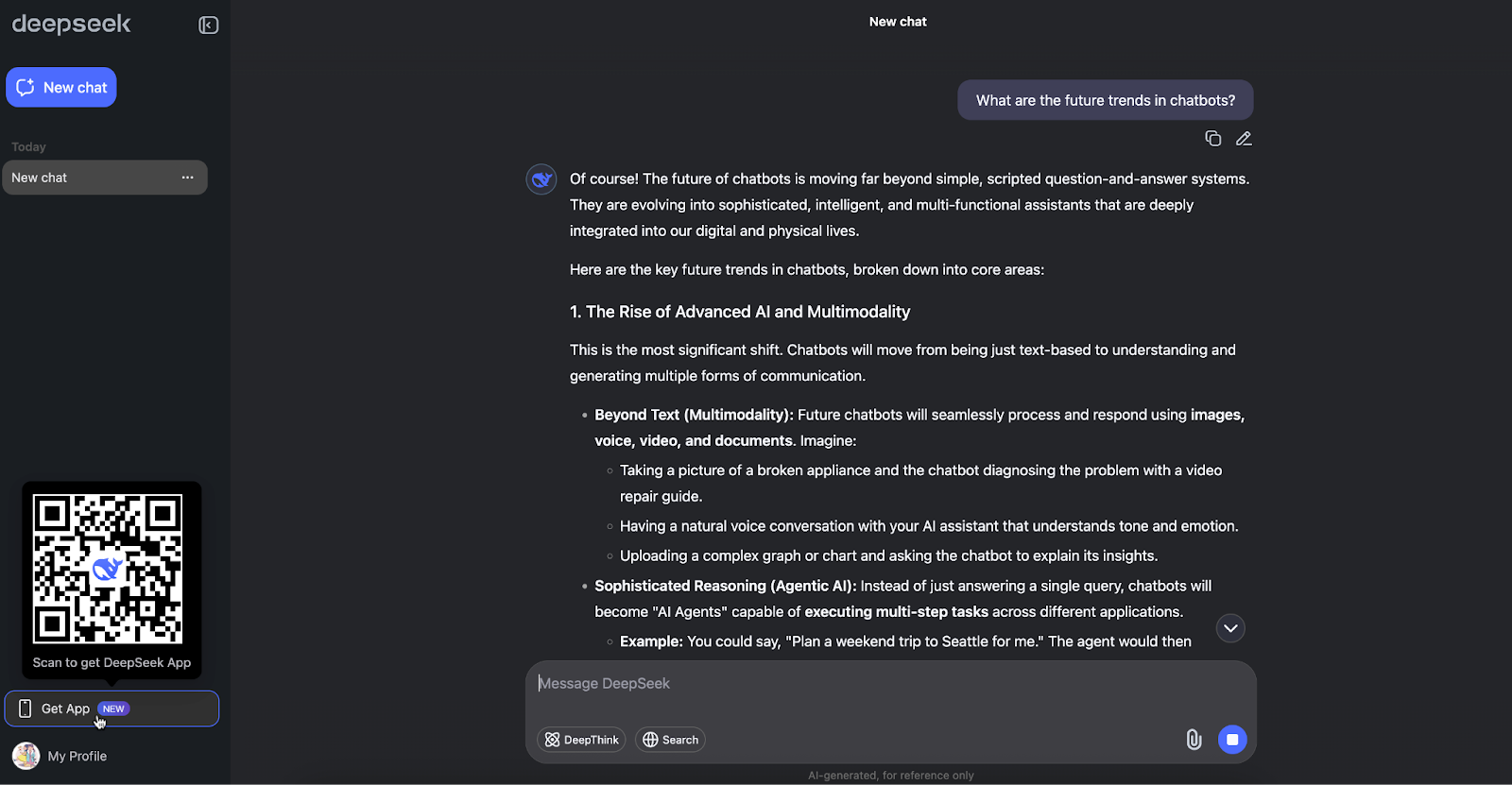Start a new chat with the New chat button
1512x785 pixels.
pyautogui.click(x=60, y=87)
